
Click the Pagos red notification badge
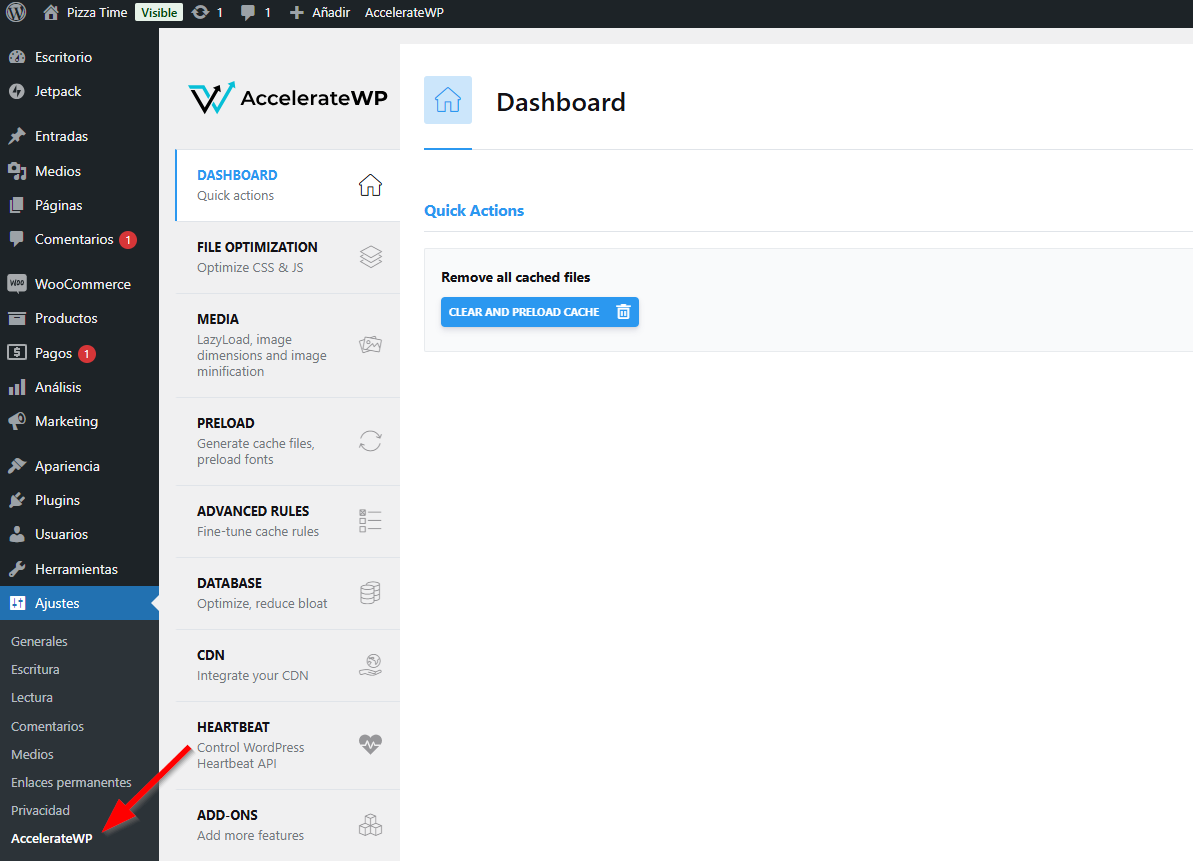(87, 354)
